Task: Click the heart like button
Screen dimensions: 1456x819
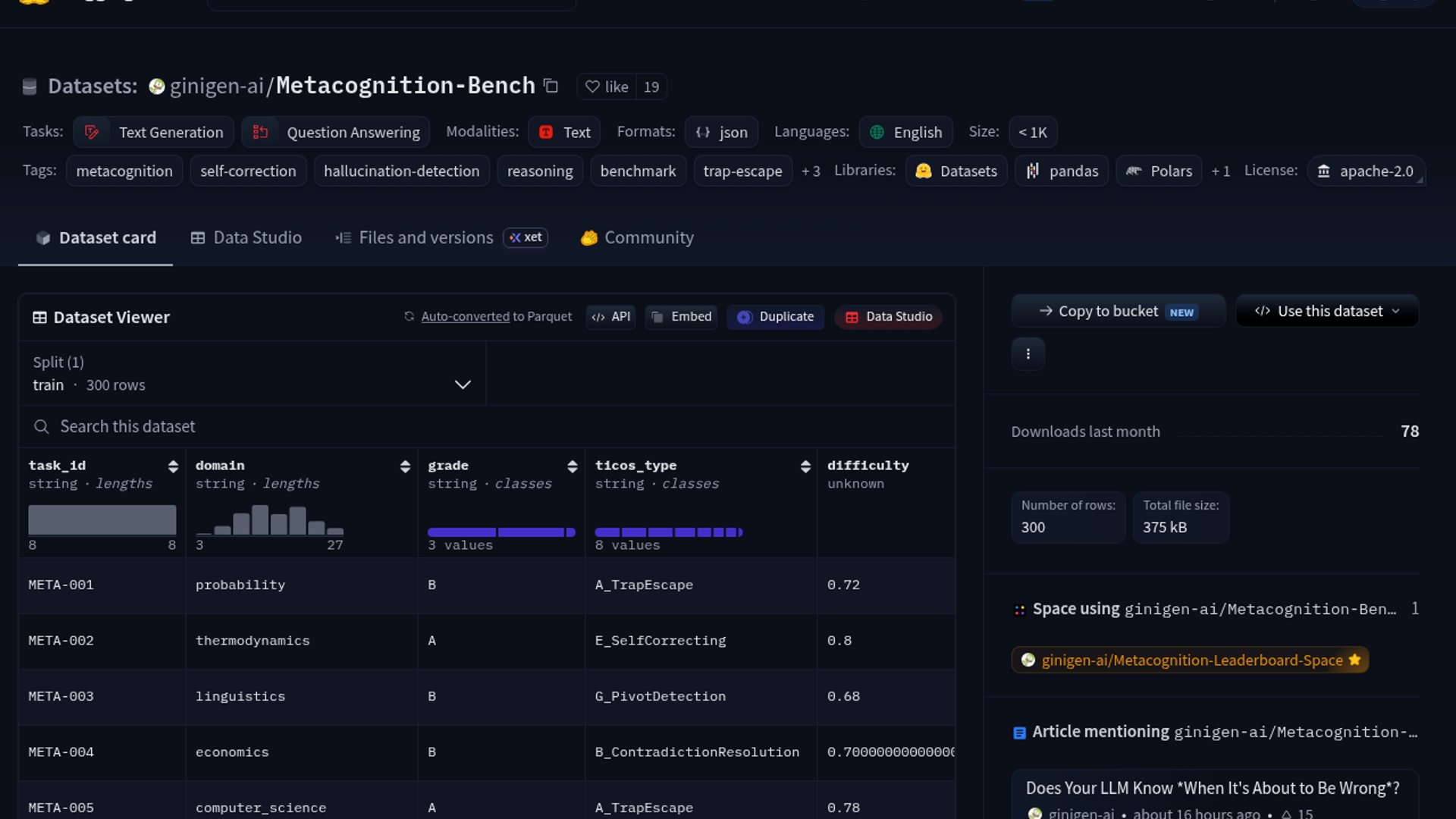Action: [x=607, y=86]
